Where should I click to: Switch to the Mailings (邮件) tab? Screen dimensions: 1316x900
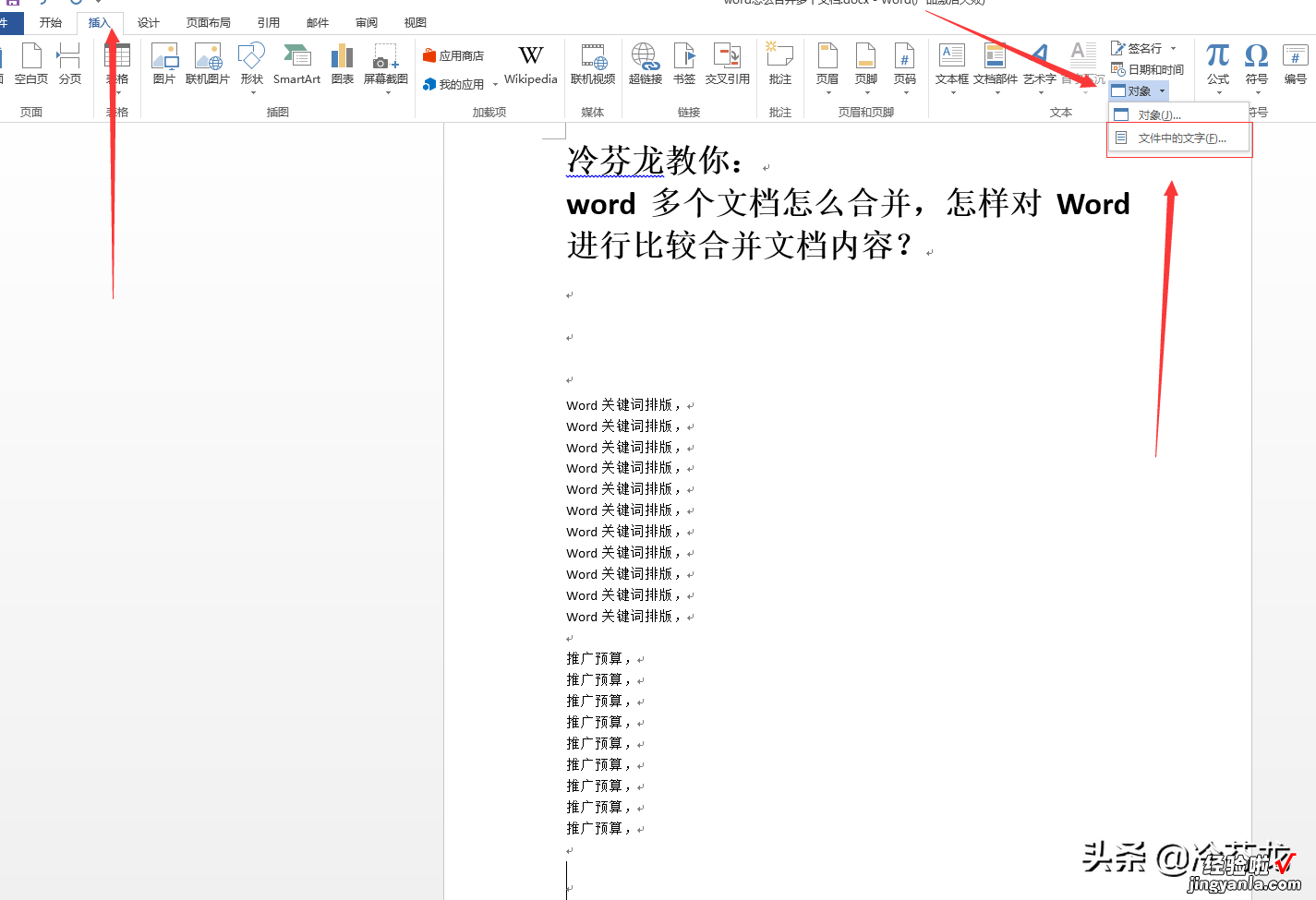(x=318, y=22)
